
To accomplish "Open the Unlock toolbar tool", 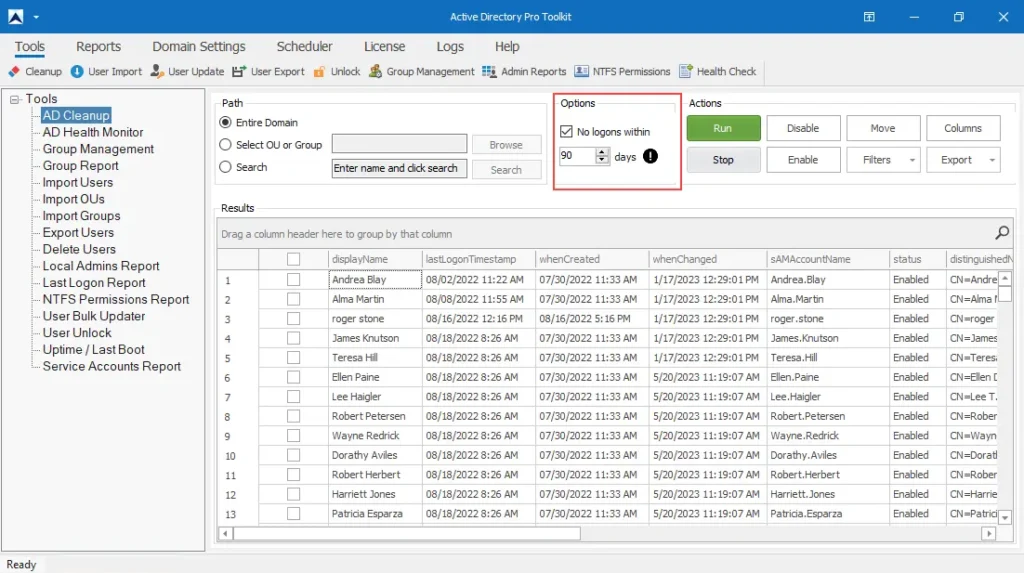I will click(337, 72).
